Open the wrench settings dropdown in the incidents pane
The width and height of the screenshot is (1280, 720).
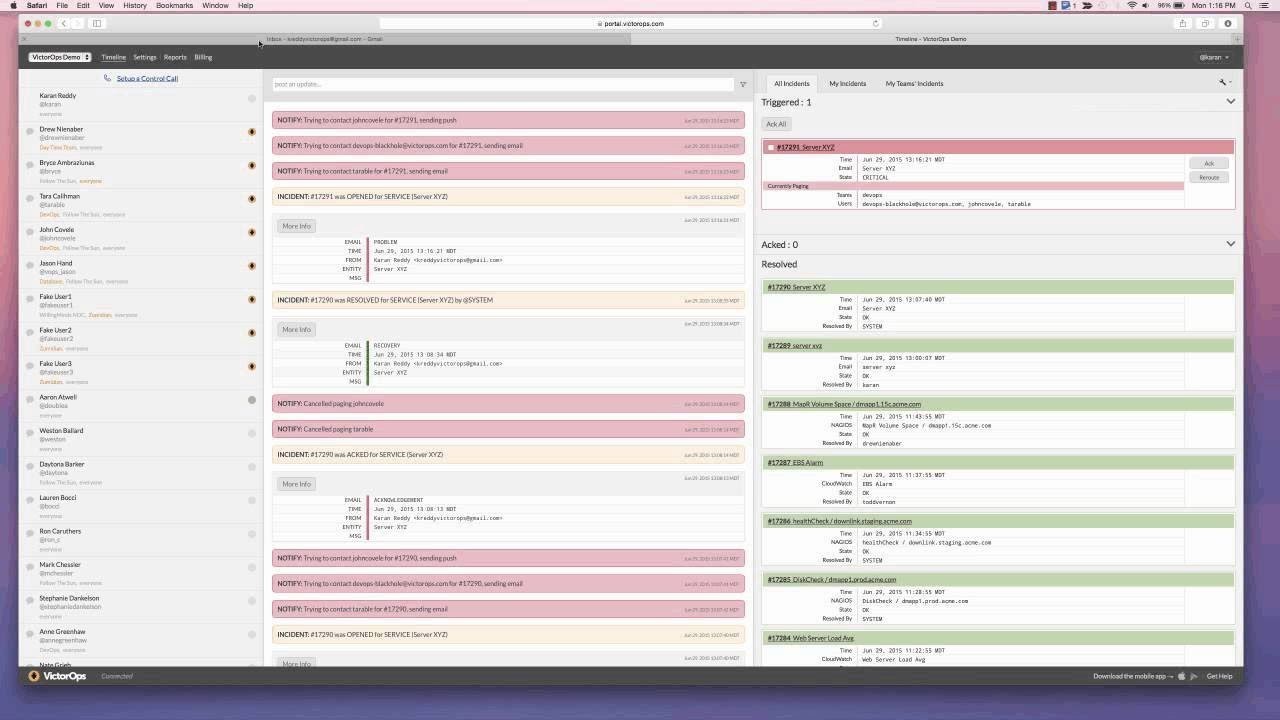coord(1225,83)
